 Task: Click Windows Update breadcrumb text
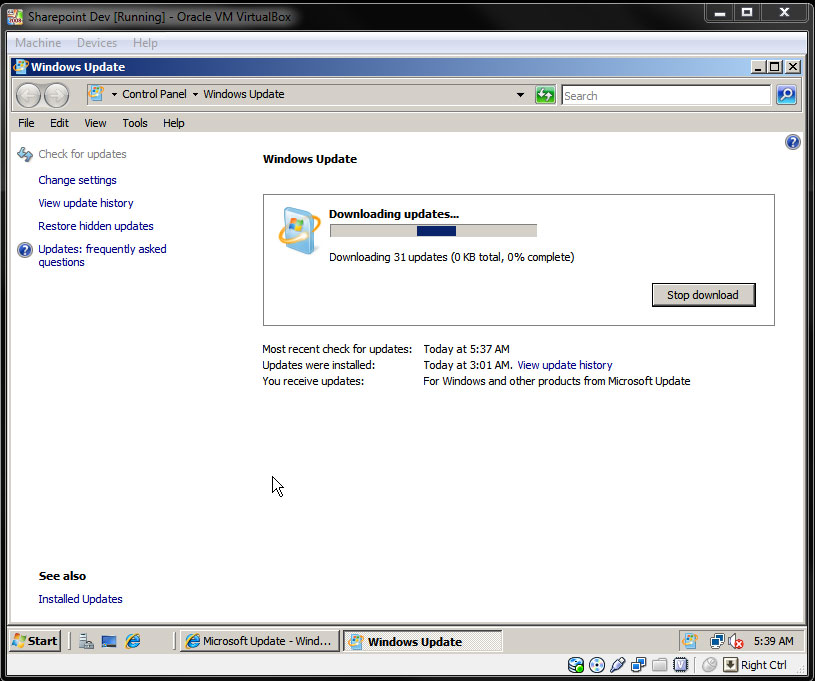click(x=244, y=94)
